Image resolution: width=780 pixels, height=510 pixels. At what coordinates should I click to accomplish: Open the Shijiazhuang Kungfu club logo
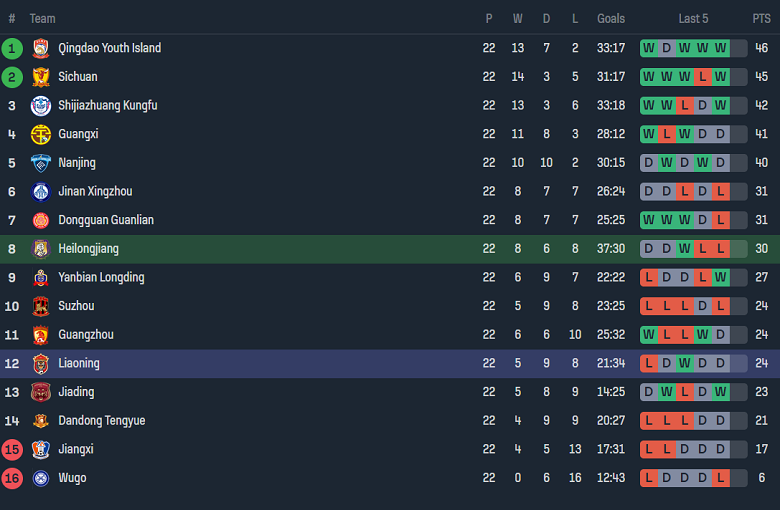40,106
